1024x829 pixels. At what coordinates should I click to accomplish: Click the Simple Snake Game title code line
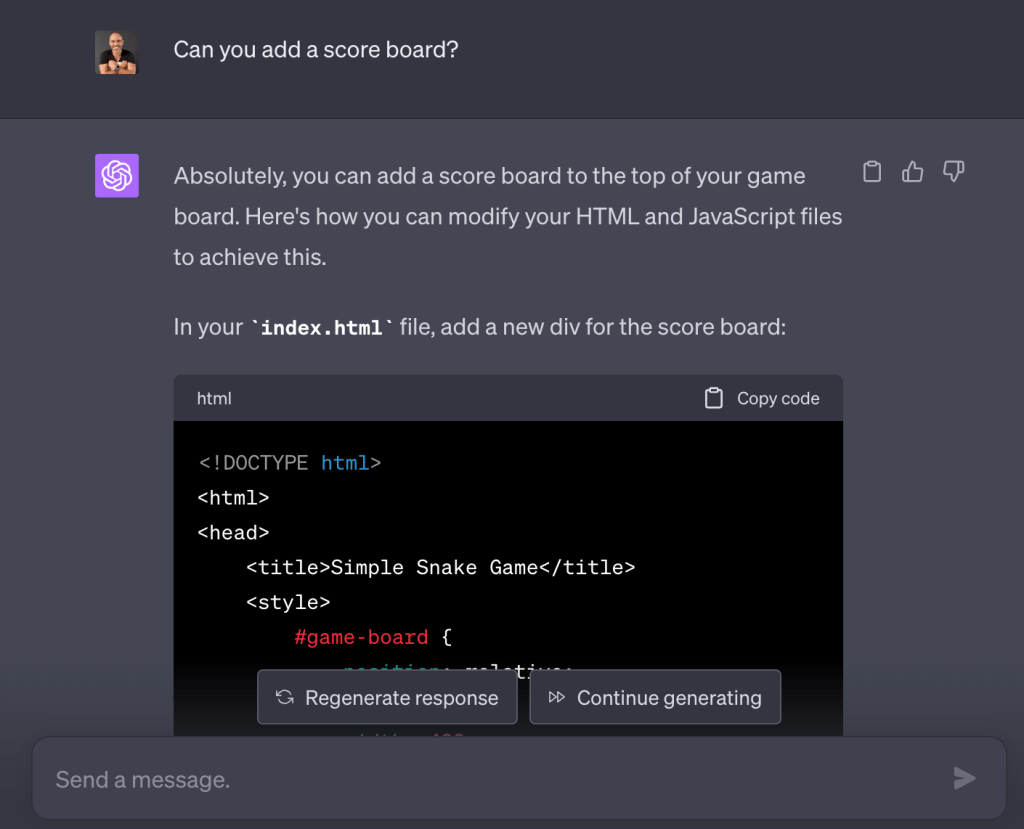click(440, 568)
